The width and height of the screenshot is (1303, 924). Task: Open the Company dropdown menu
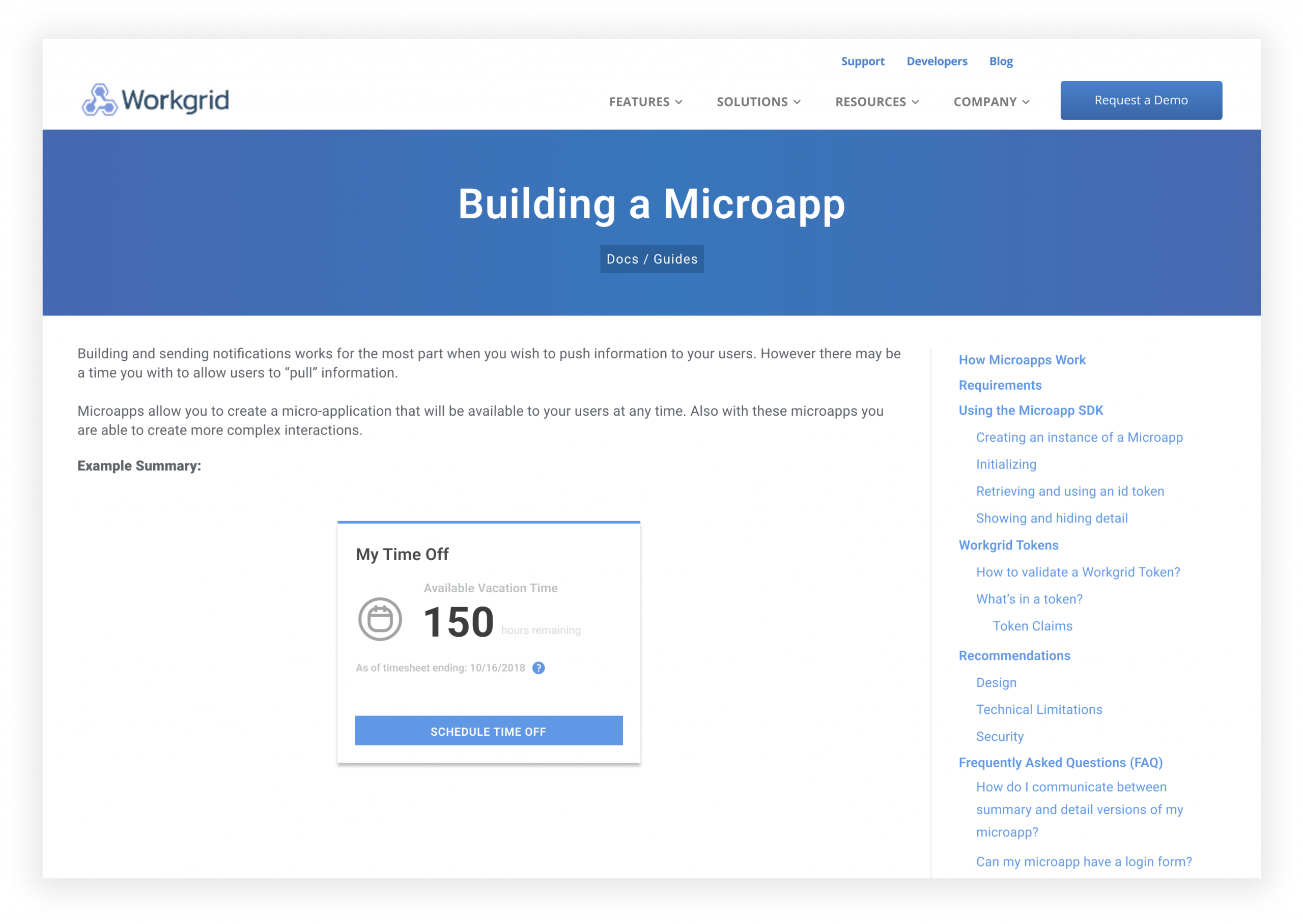tap(991, 102)
